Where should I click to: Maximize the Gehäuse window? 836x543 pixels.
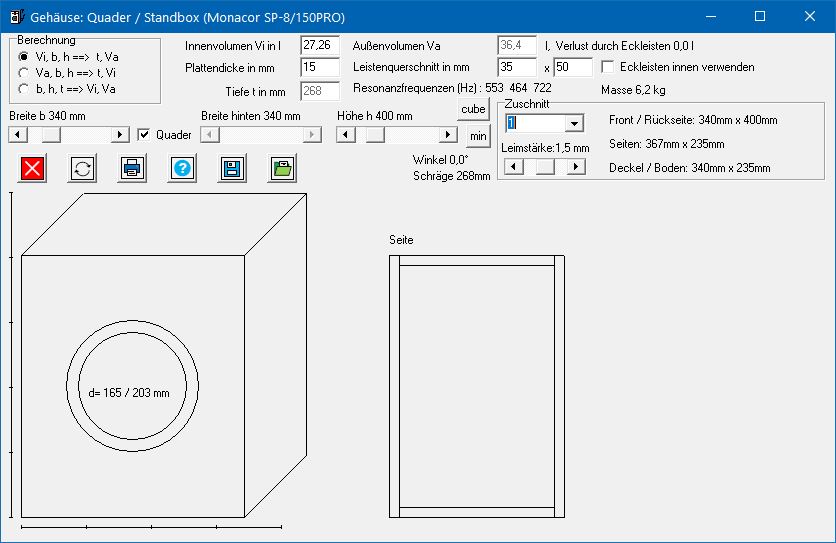click(760, 17)
